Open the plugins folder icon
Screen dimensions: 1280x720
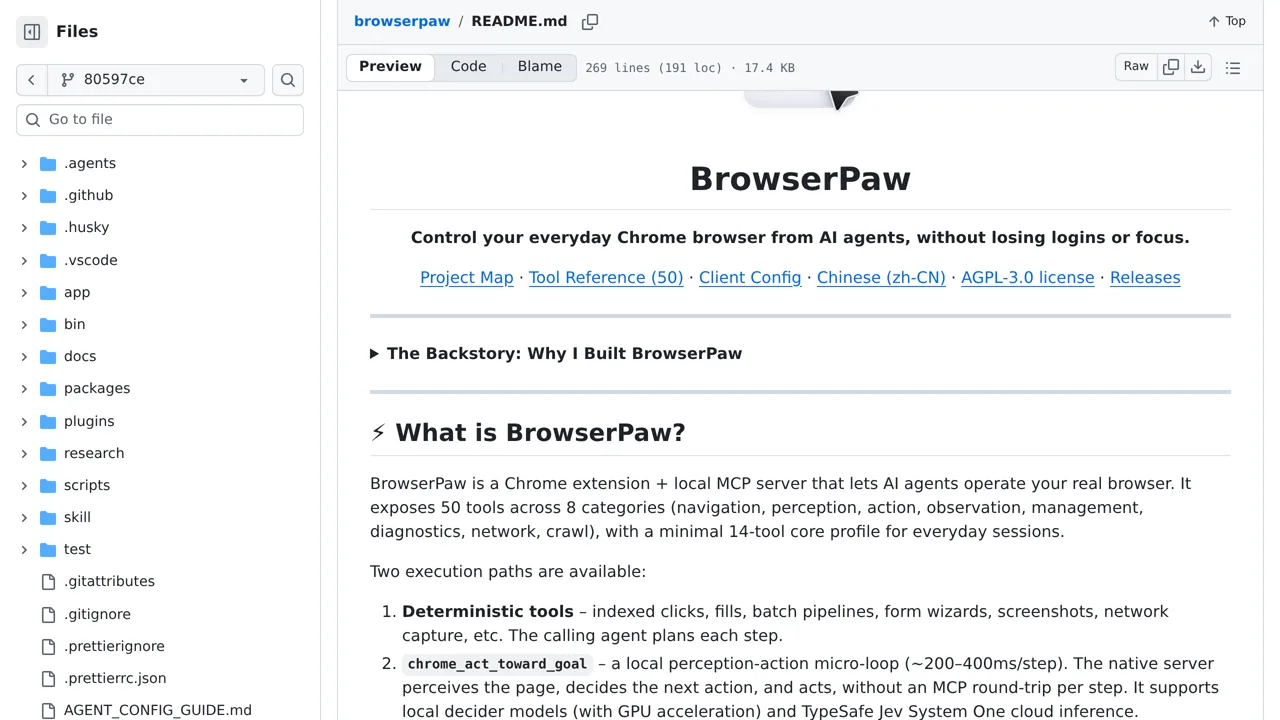(x=48, y=421)
